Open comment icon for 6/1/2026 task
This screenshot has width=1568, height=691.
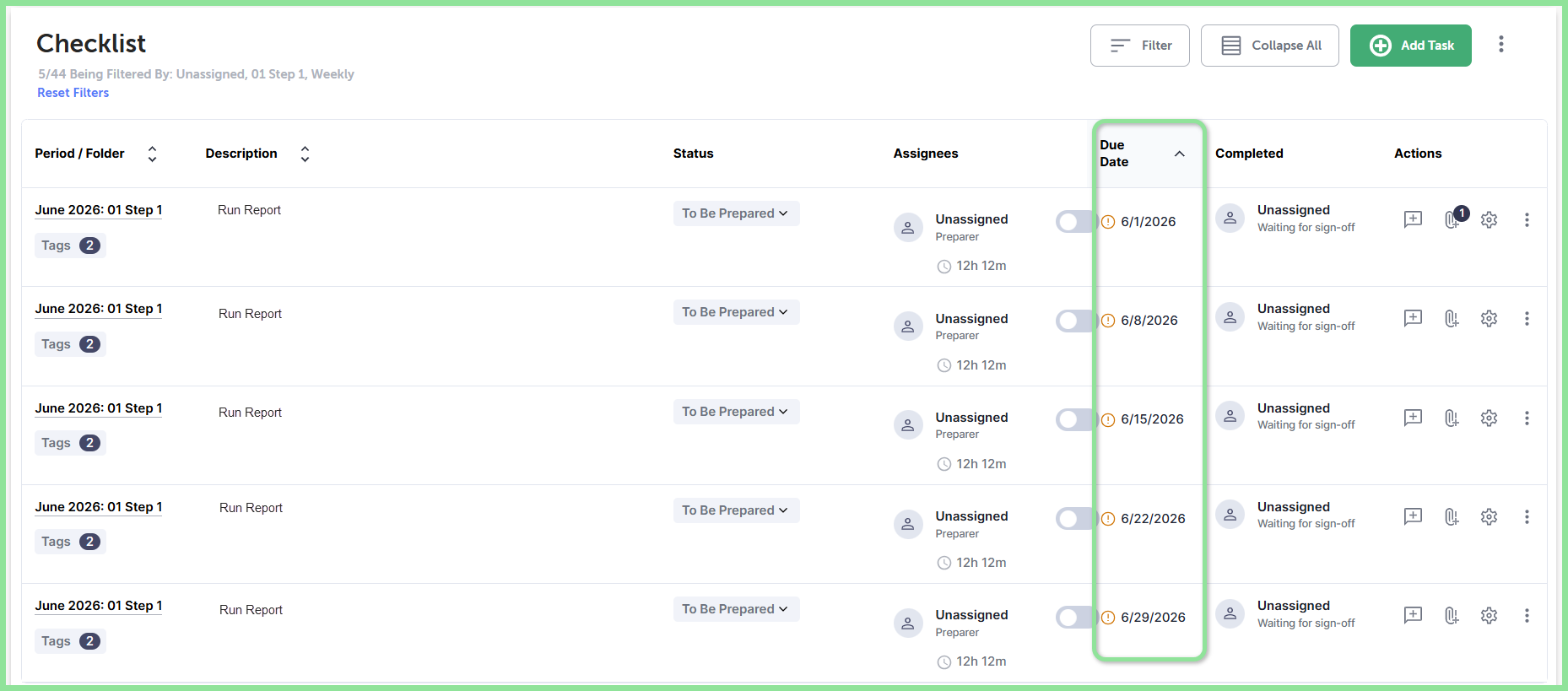pyautogui.click(x=1413, y=219)
